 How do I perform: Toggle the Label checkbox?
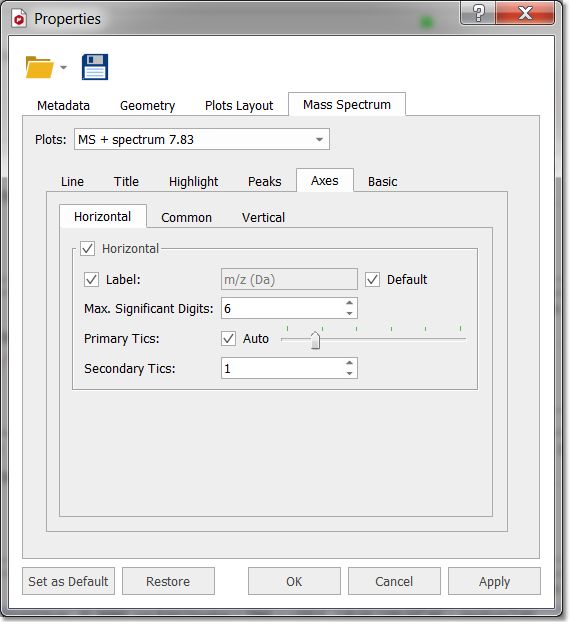point(91,279)
